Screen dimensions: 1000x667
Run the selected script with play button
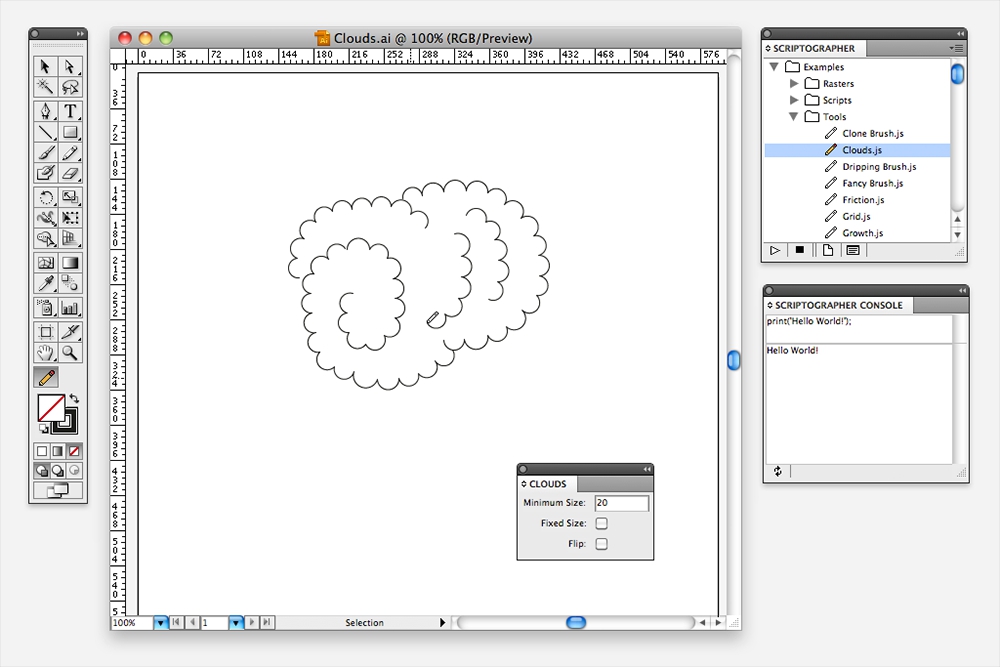pos(775,251)
